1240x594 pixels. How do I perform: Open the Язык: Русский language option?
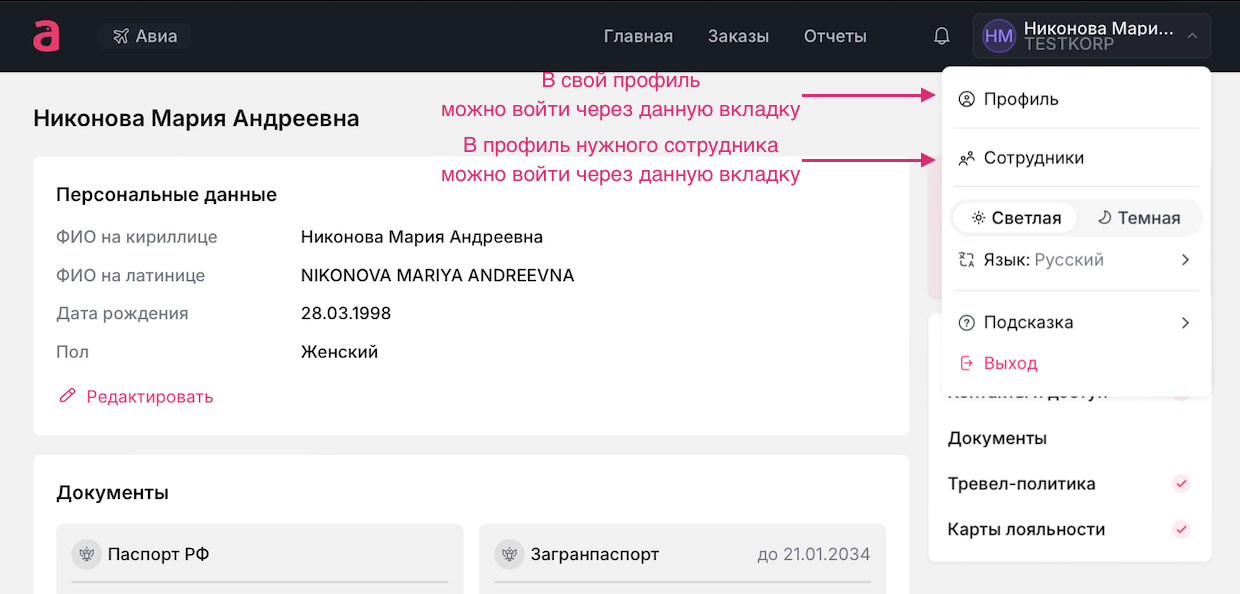1076,260
